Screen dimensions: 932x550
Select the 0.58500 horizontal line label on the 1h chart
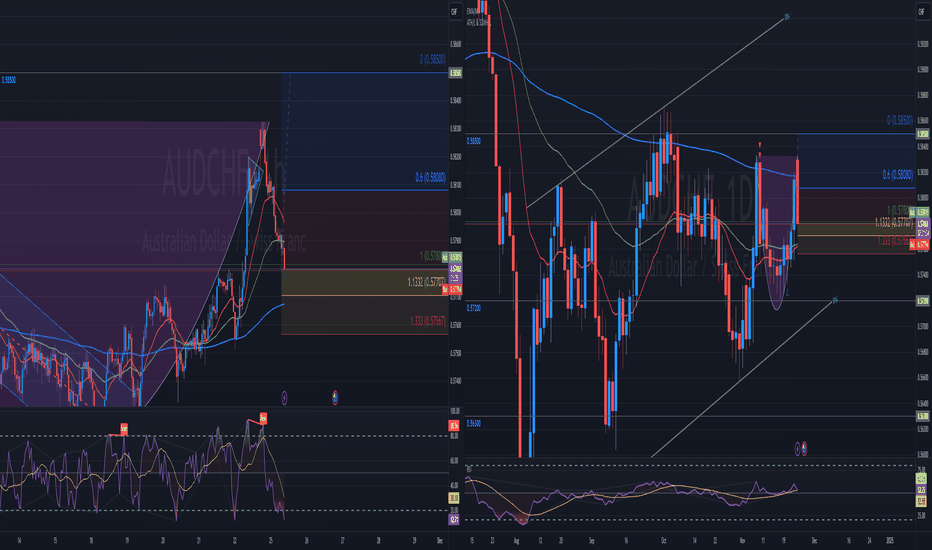click(9, 80)
